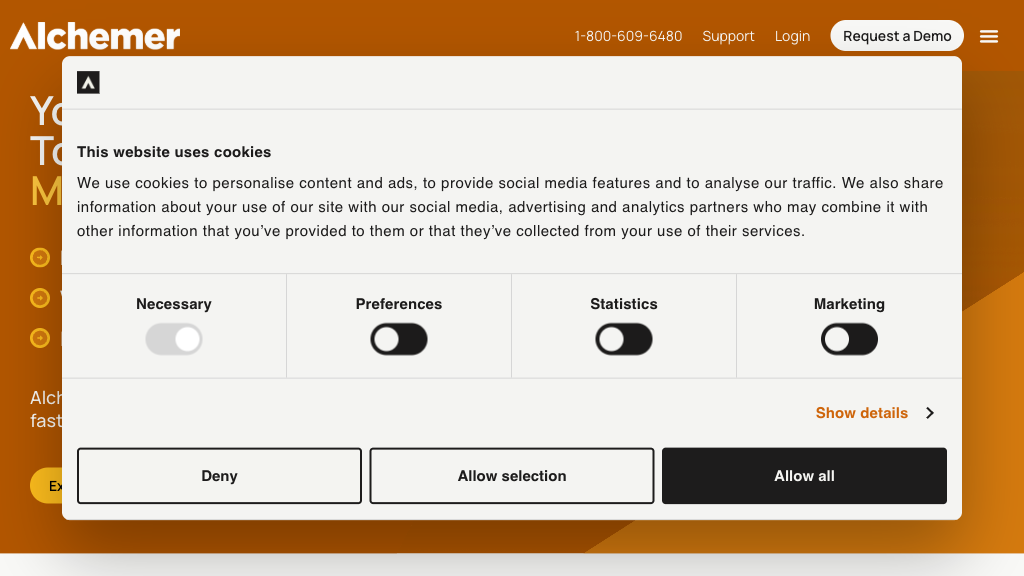Screen dimensions: 1024x576
Task: Click the greyed-out Necessary cookies toggle
Action: pyautogui.click(x=174, y=340)
